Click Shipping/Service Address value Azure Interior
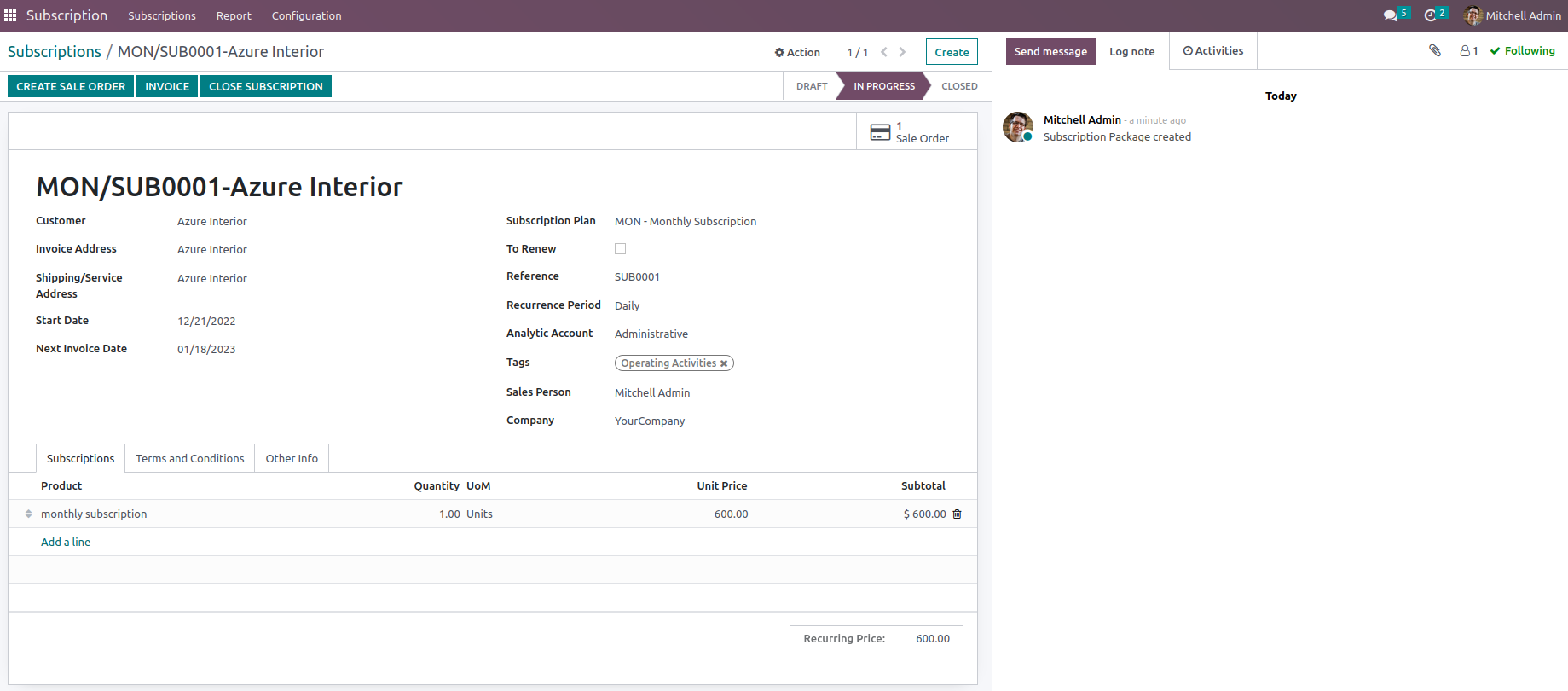 [x=212, y=278]
